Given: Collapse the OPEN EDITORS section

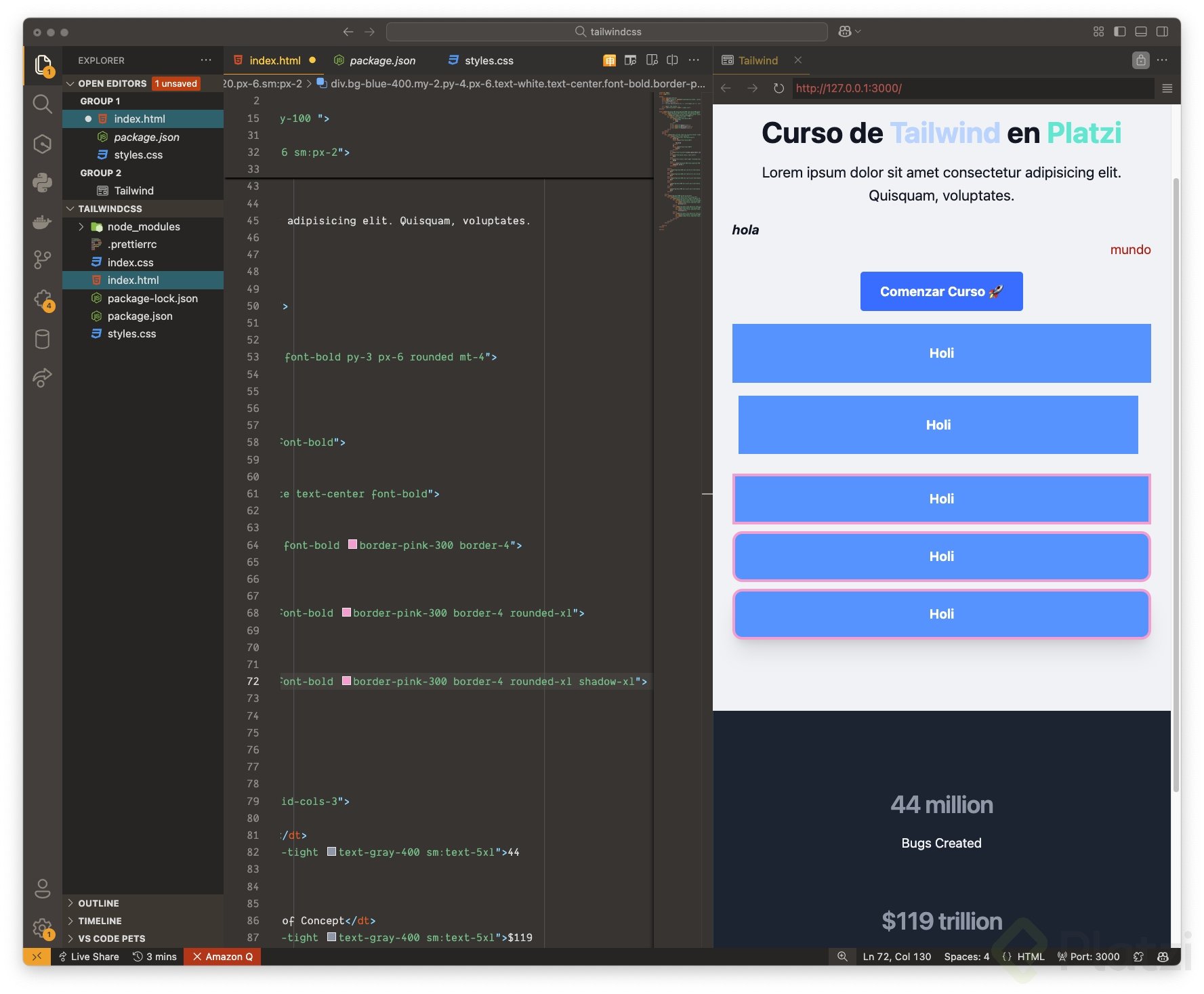Looking at the screenshot, I should pos(70,83).
